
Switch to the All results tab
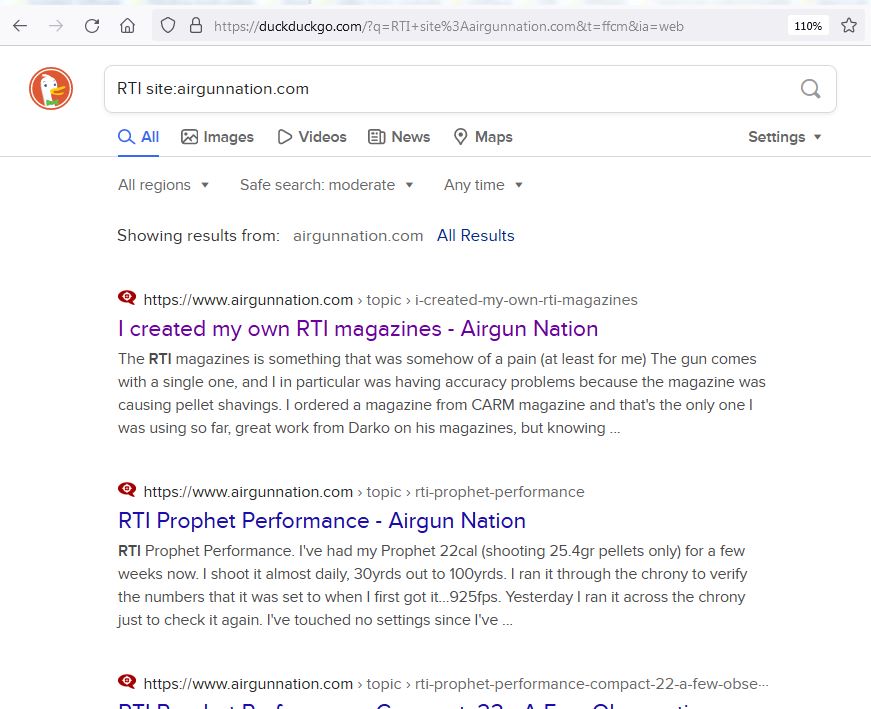(x=138, y=137)
